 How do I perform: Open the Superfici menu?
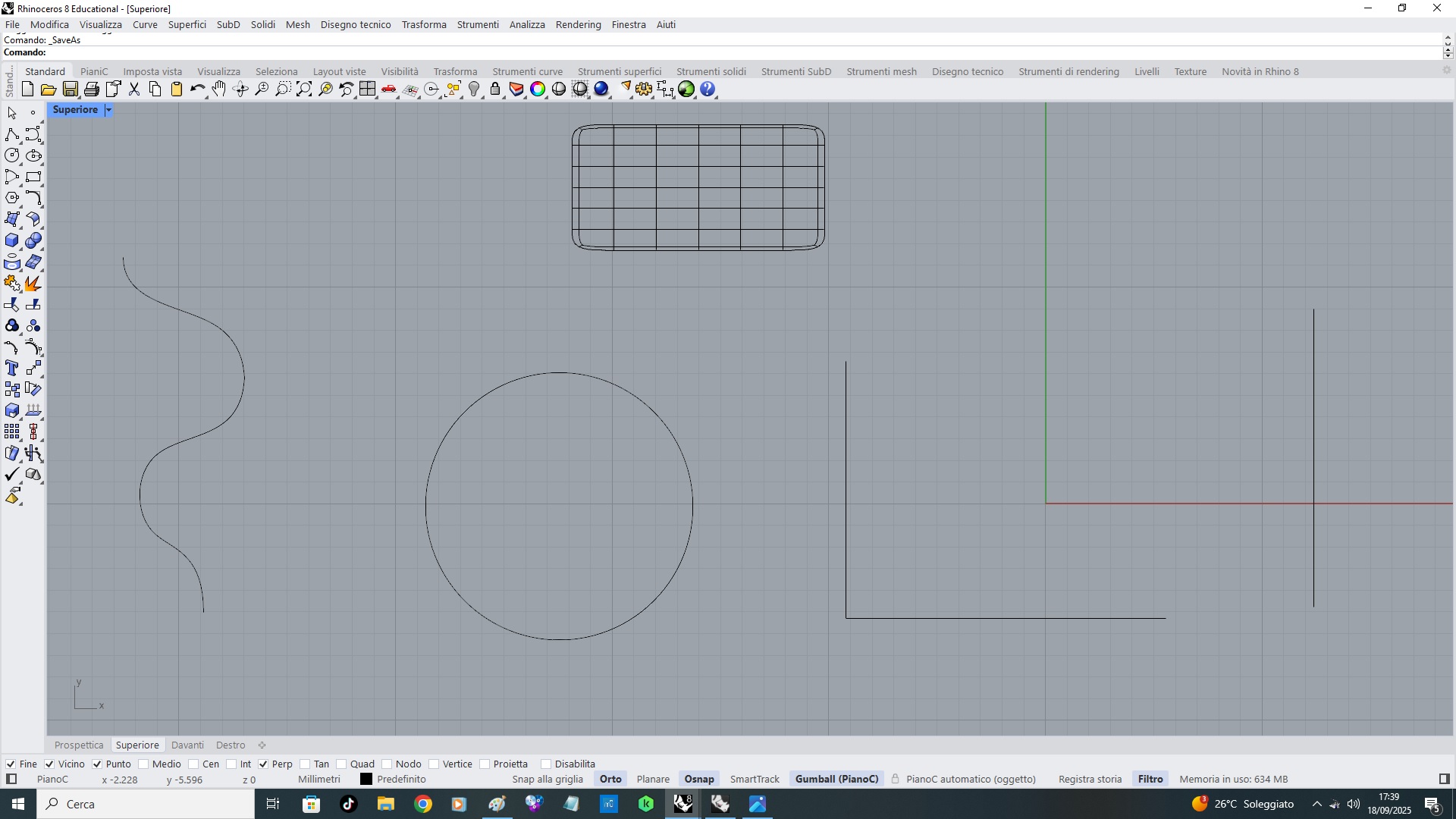(x=187, y=25)
